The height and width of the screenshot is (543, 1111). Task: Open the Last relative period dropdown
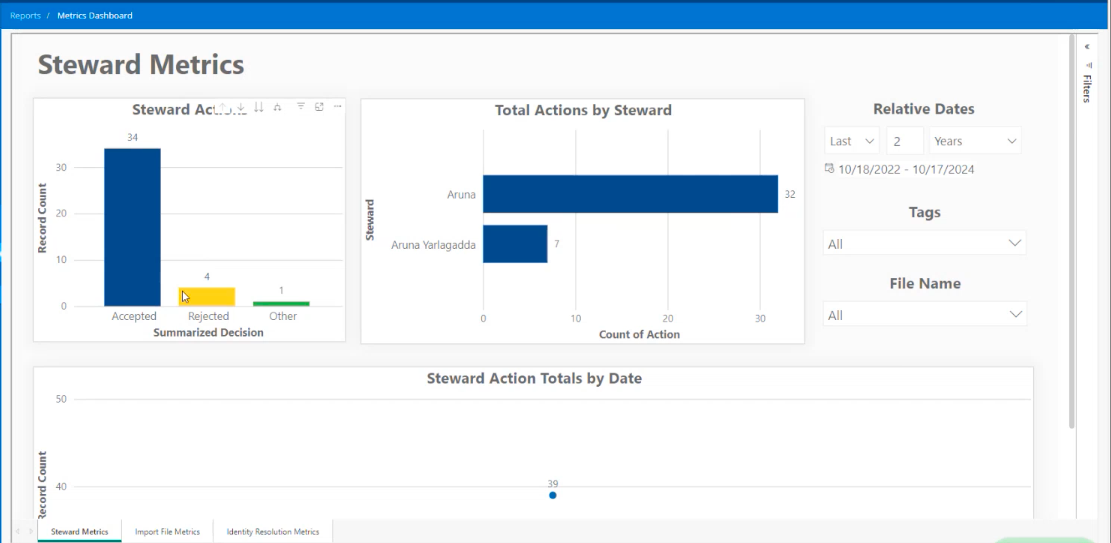click(852, 141)
